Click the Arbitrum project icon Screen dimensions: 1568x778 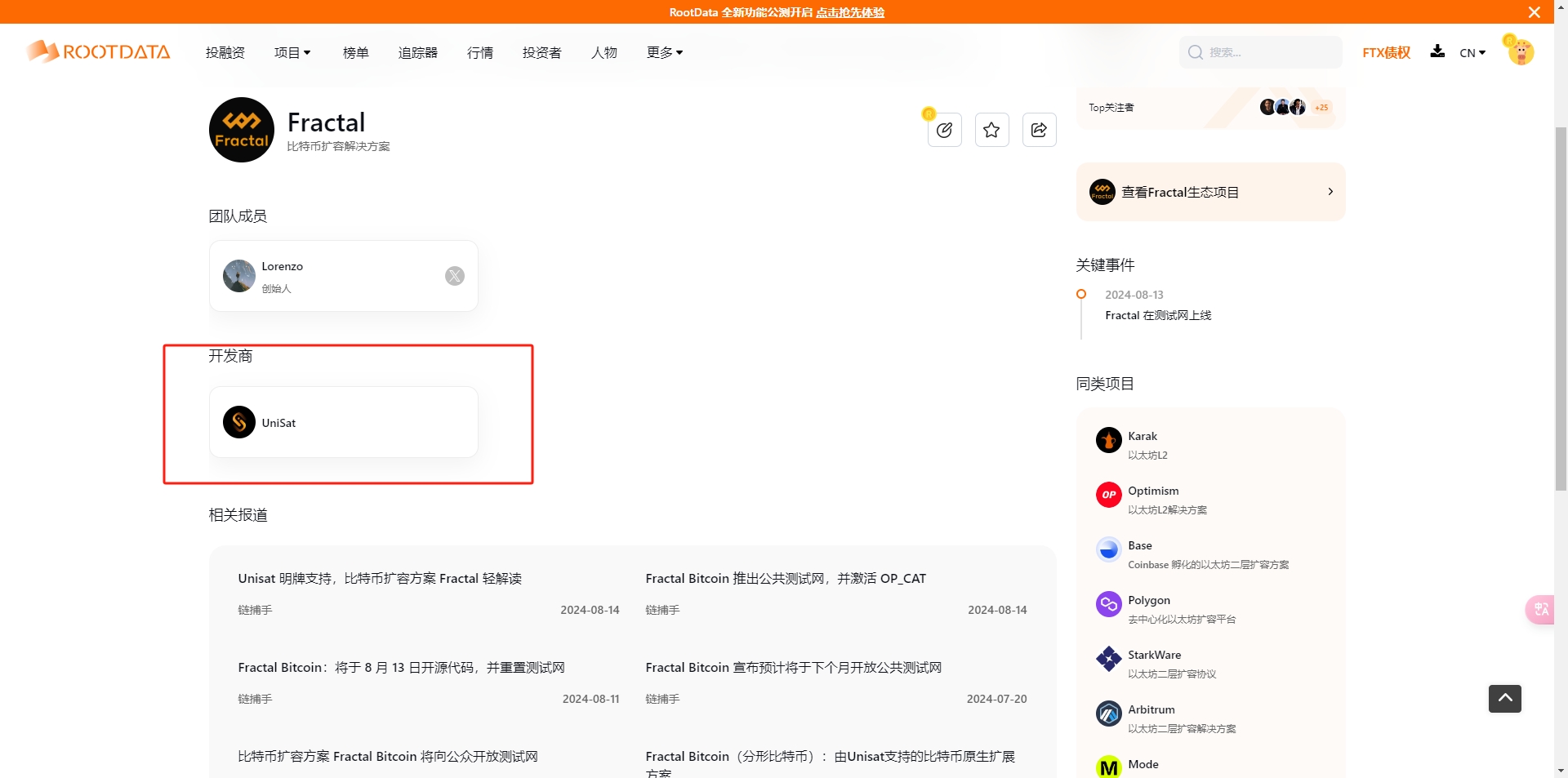1108,714
